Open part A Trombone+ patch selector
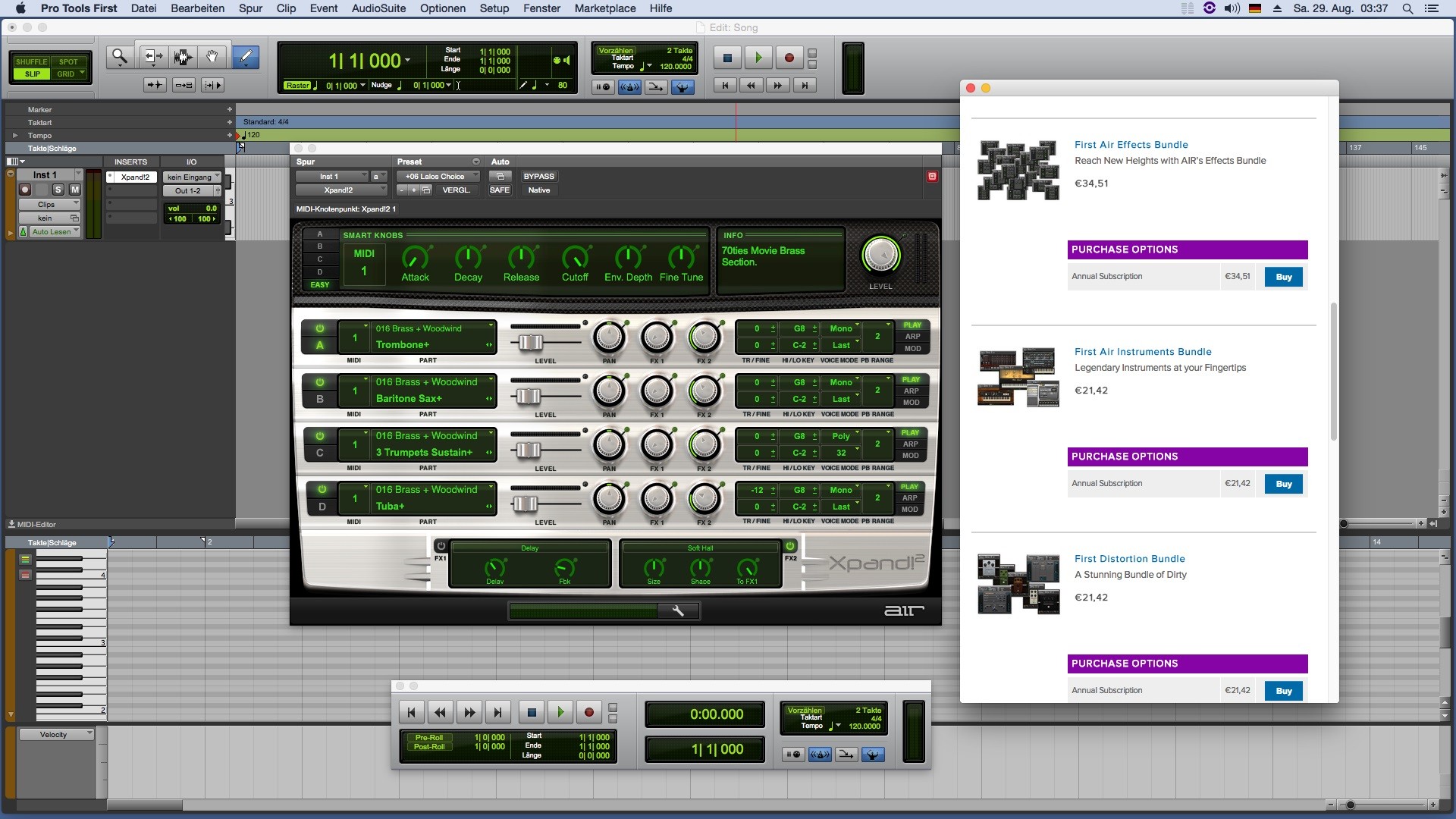Viewport: 1456px width, 819px height. click(432, 345)
